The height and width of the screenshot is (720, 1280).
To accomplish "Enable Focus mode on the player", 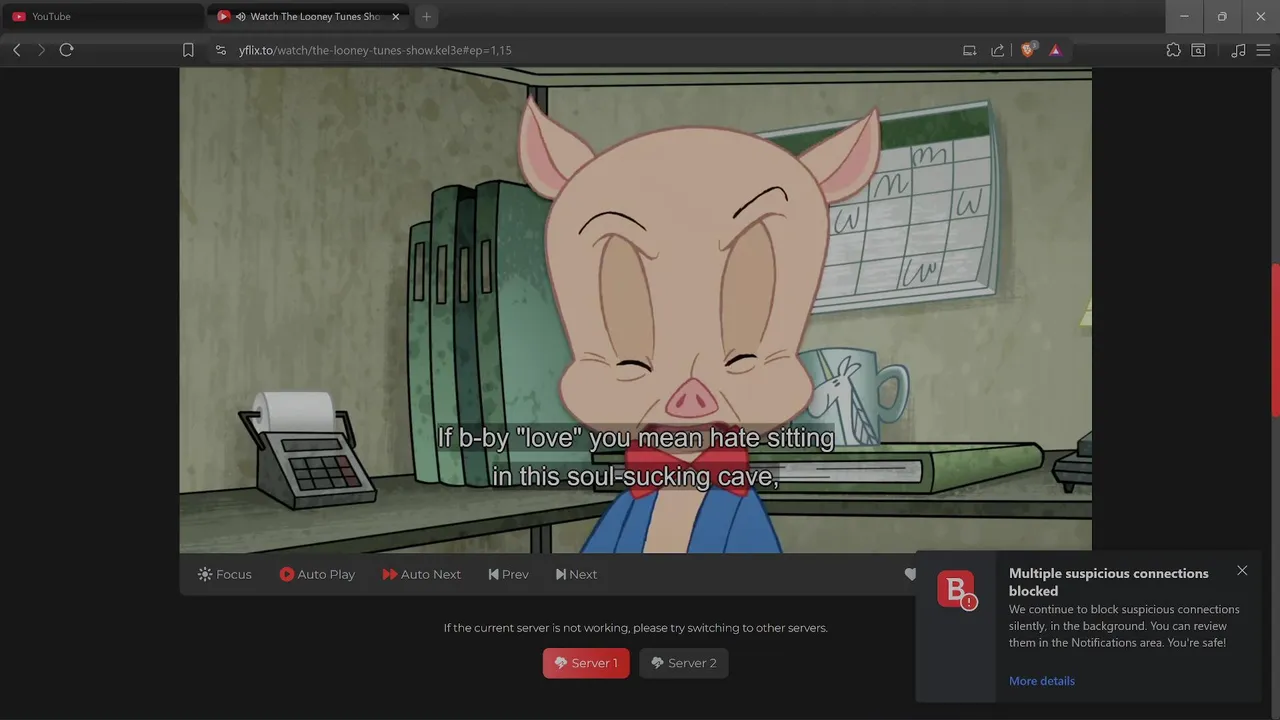I will point(225,574).
